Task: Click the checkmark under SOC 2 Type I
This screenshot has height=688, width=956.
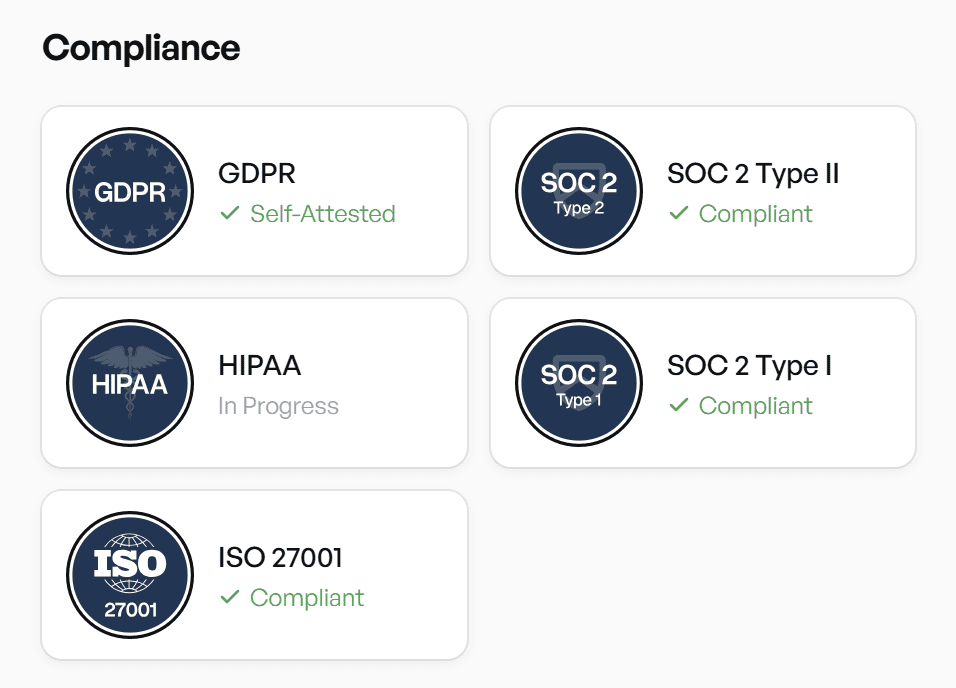Action: point(679,405)
